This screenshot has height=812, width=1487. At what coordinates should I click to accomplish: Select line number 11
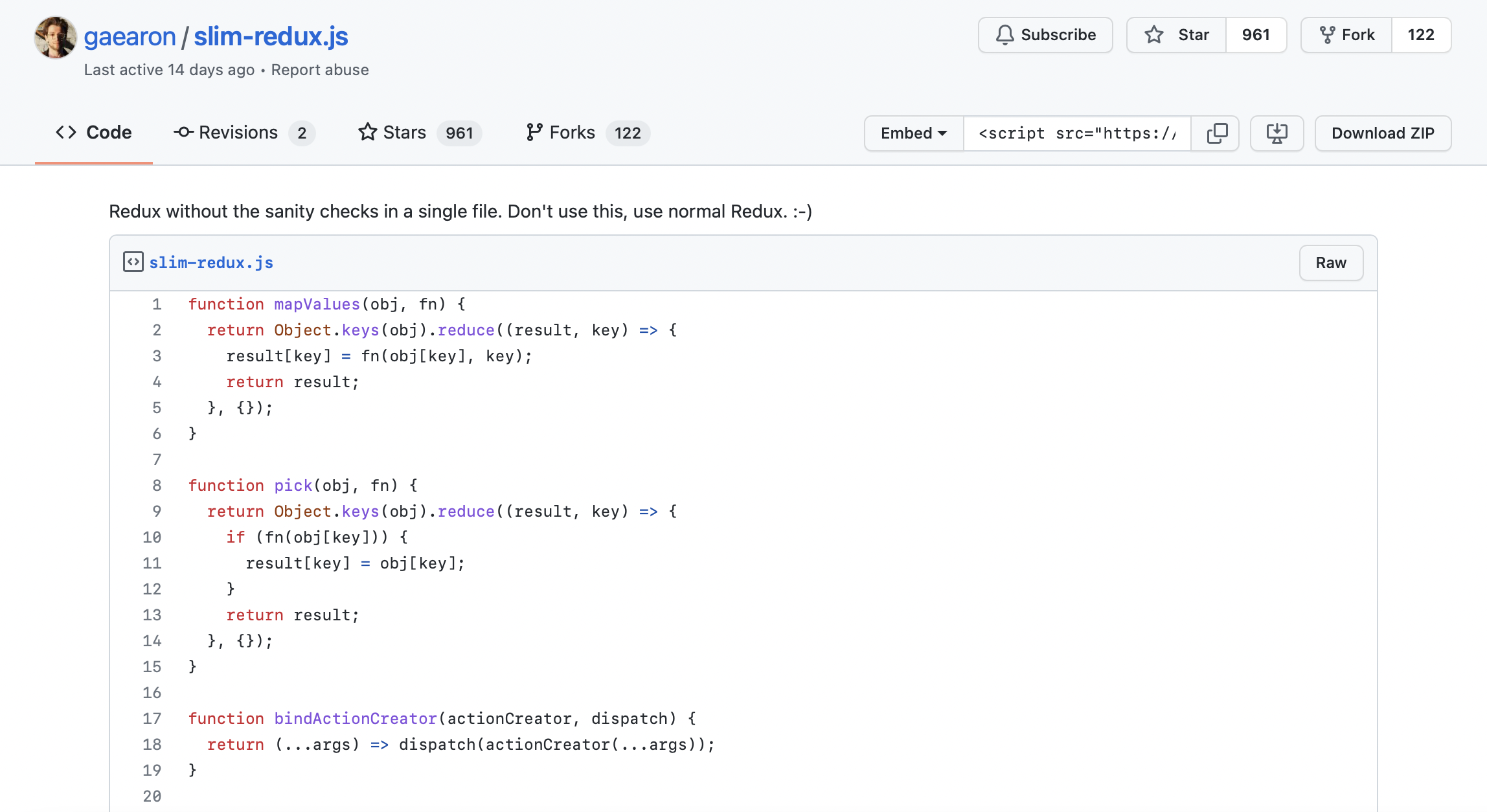click(152, 563)
